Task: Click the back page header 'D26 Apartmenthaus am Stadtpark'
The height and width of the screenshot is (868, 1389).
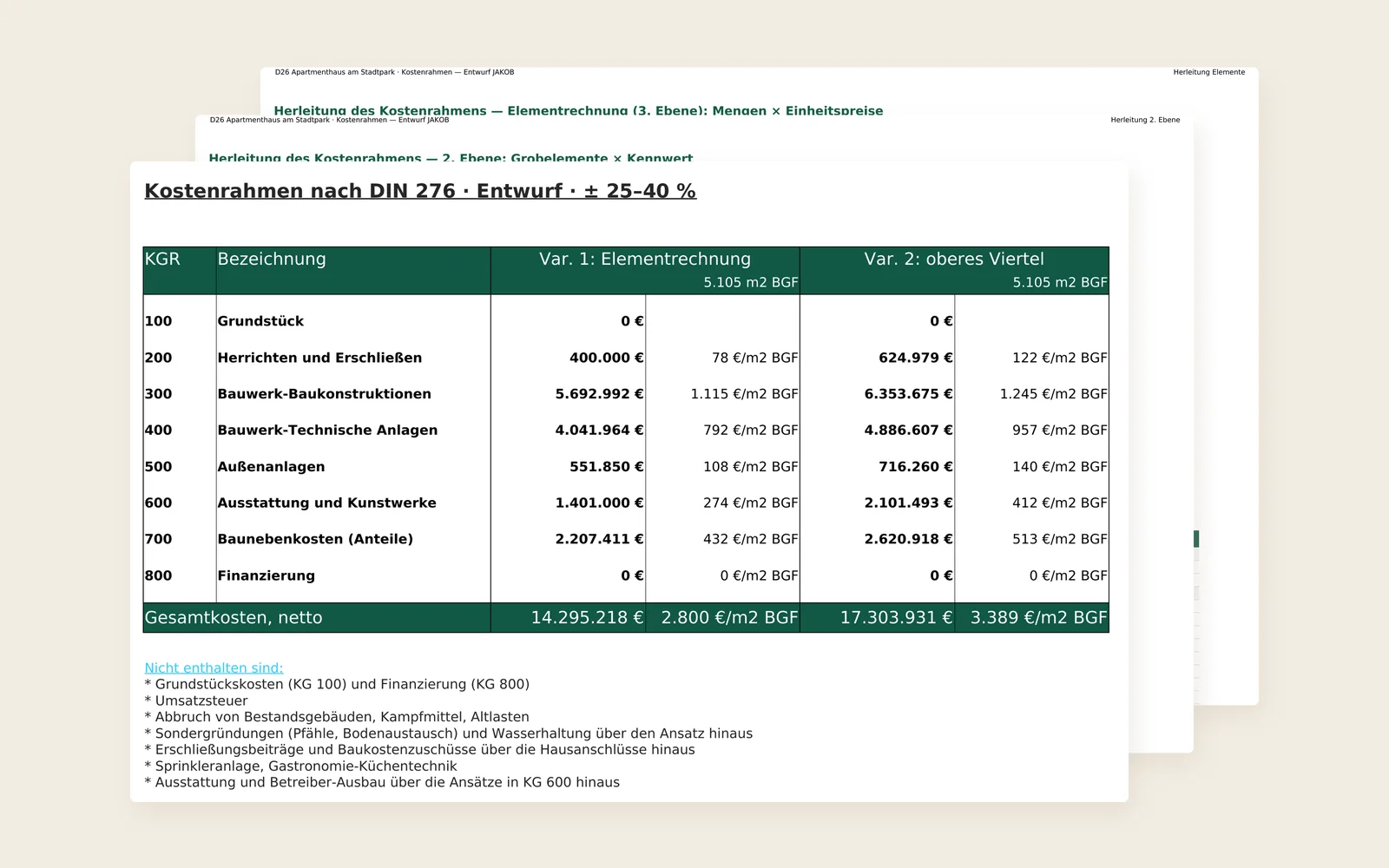Action: [x=394, y=72]
